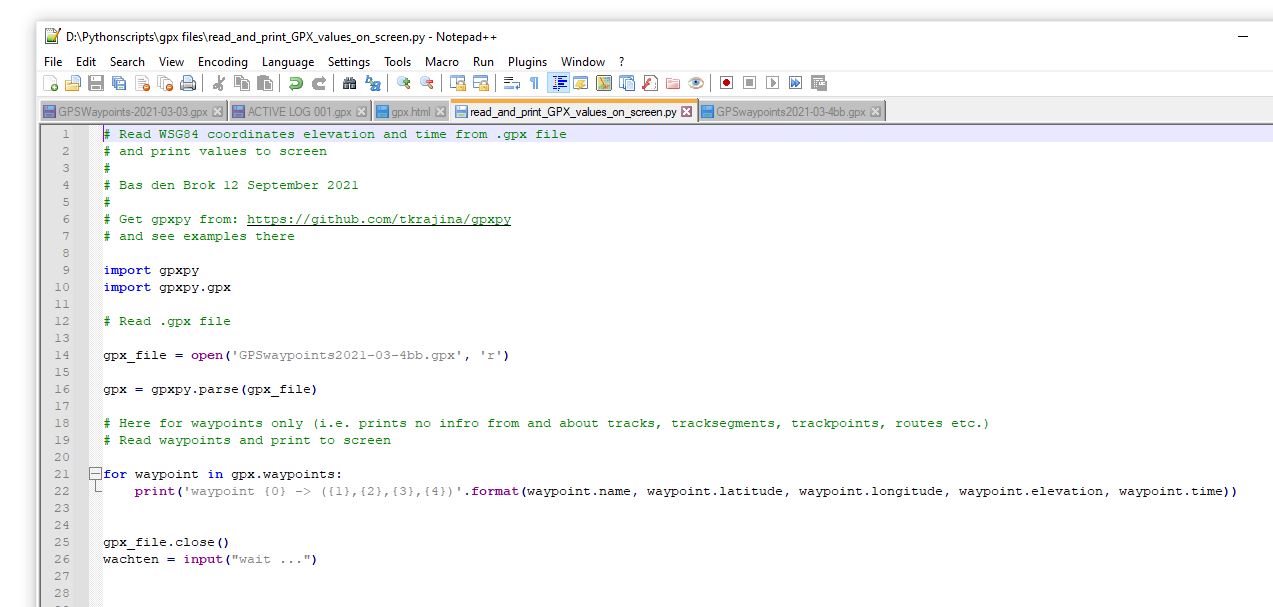Click on line number 14 in margin
1273x607 pixels.
pos(65,355)
